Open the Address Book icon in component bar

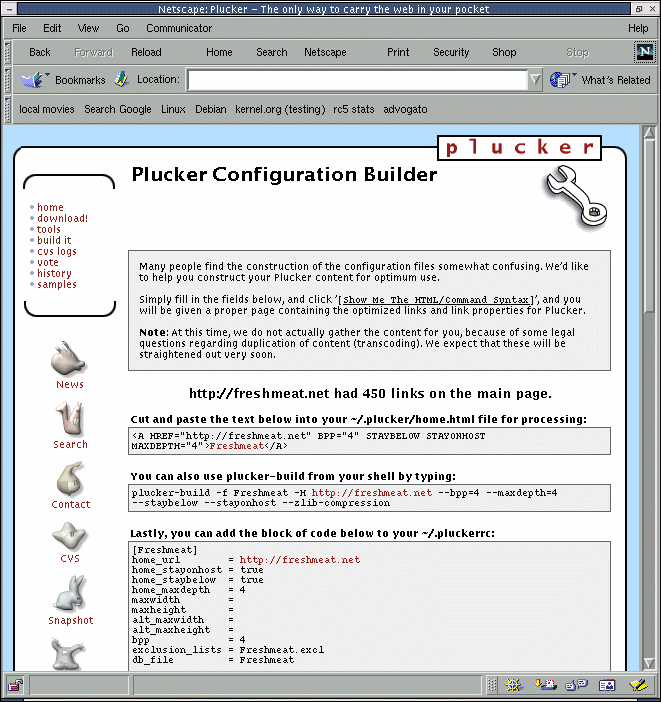607,685
